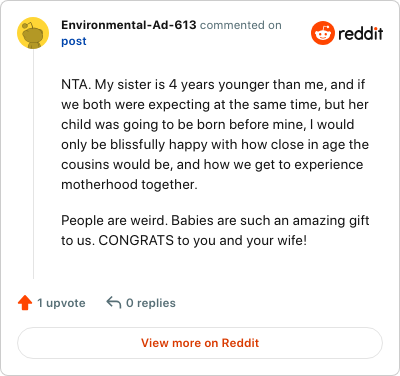Open the Environmental-Ad-613 profile link
Viewport: 400px width, 376px height.
(x=129, y=25)
